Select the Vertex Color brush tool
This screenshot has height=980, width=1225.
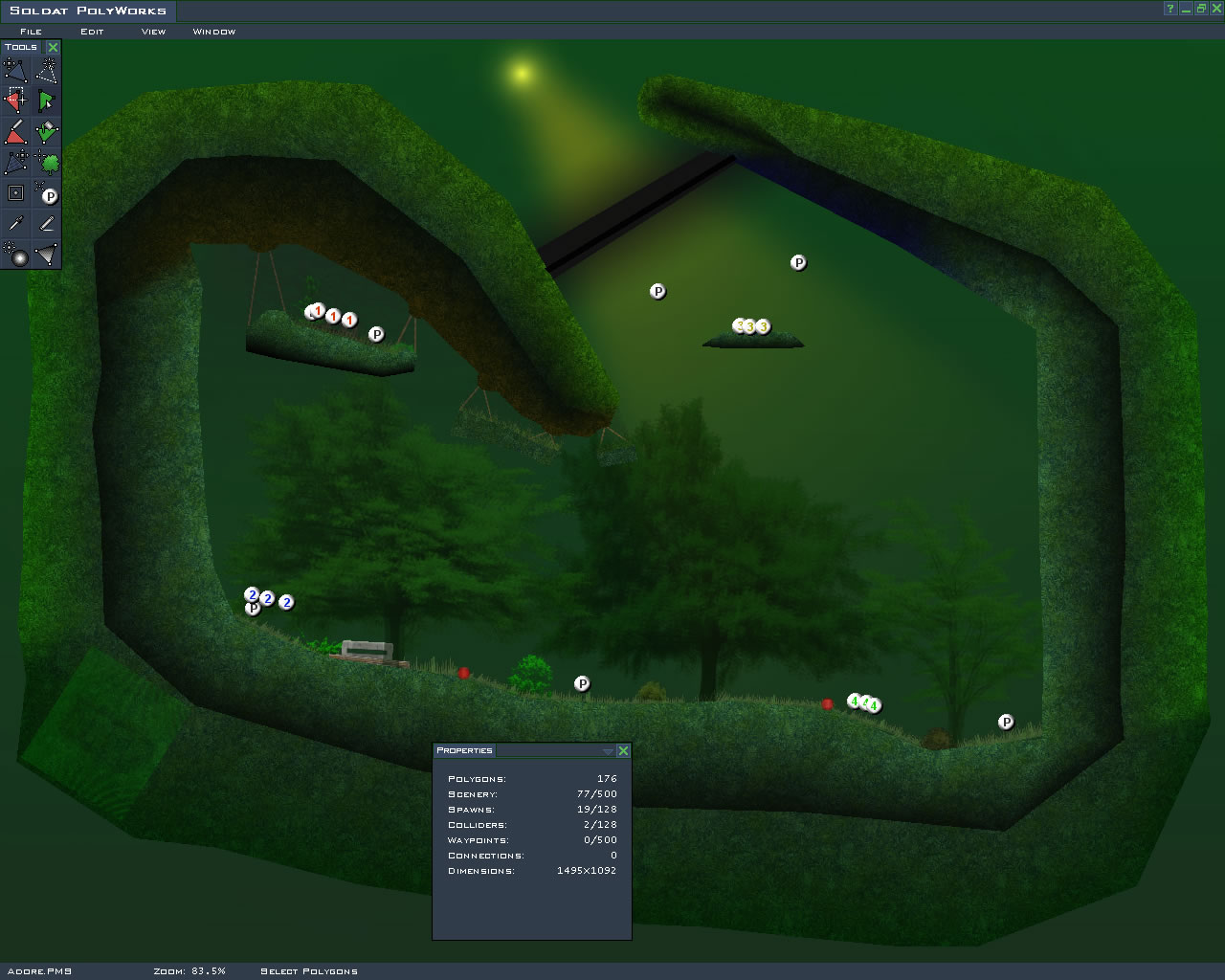point(15,132)
